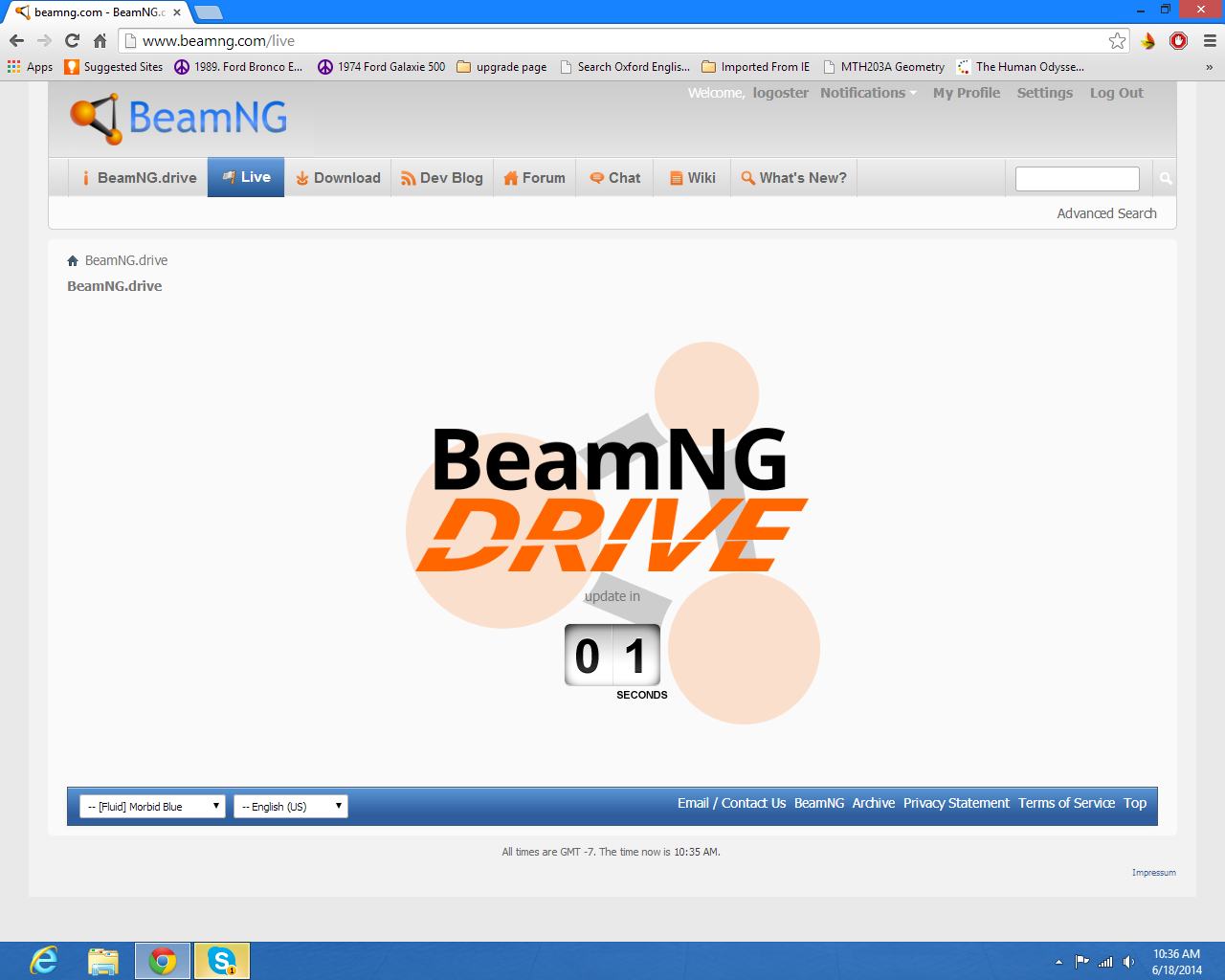Image resolution: width=1225 pixels, height=980 pixels.
Task: Open the 1974 Ford Galaxie 500 bookmark
Action: (382, 67)
